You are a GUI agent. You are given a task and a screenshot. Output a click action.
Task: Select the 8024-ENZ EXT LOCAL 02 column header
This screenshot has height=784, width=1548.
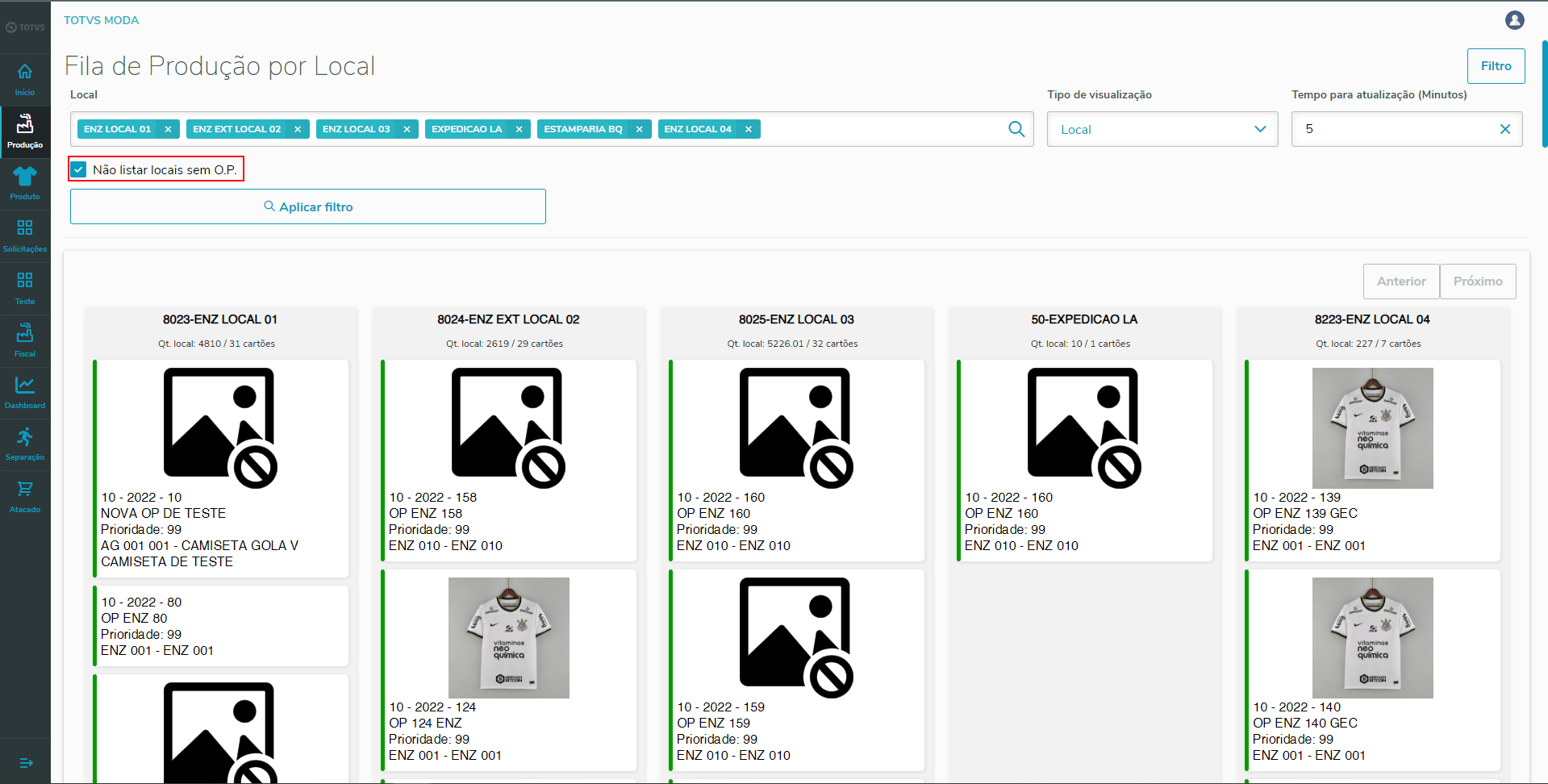[508, 319]
